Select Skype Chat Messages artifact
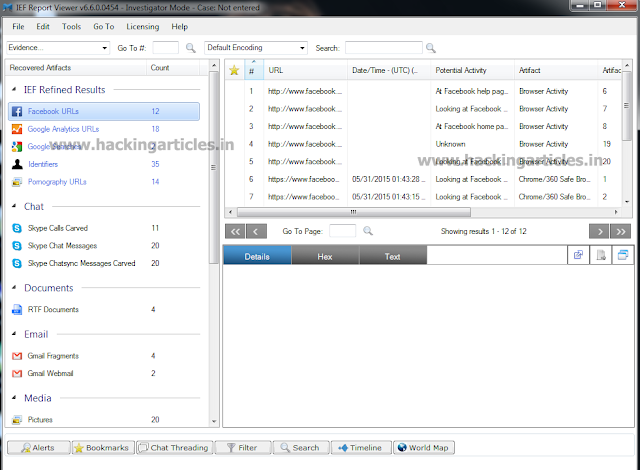Viewport: 640px width, 470px height. [x=104, y=246]
